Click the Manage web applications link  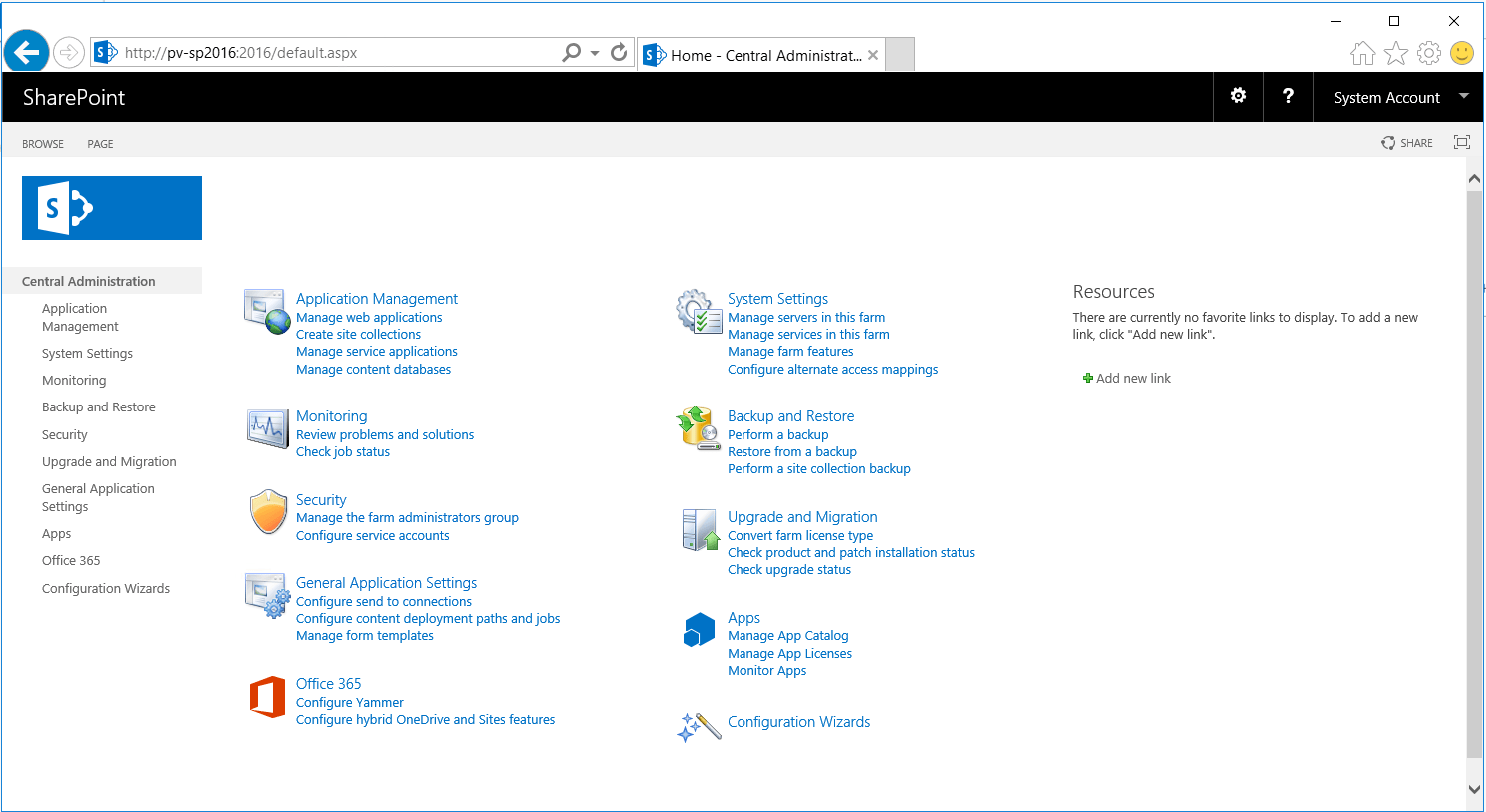(x=369, y=317)
